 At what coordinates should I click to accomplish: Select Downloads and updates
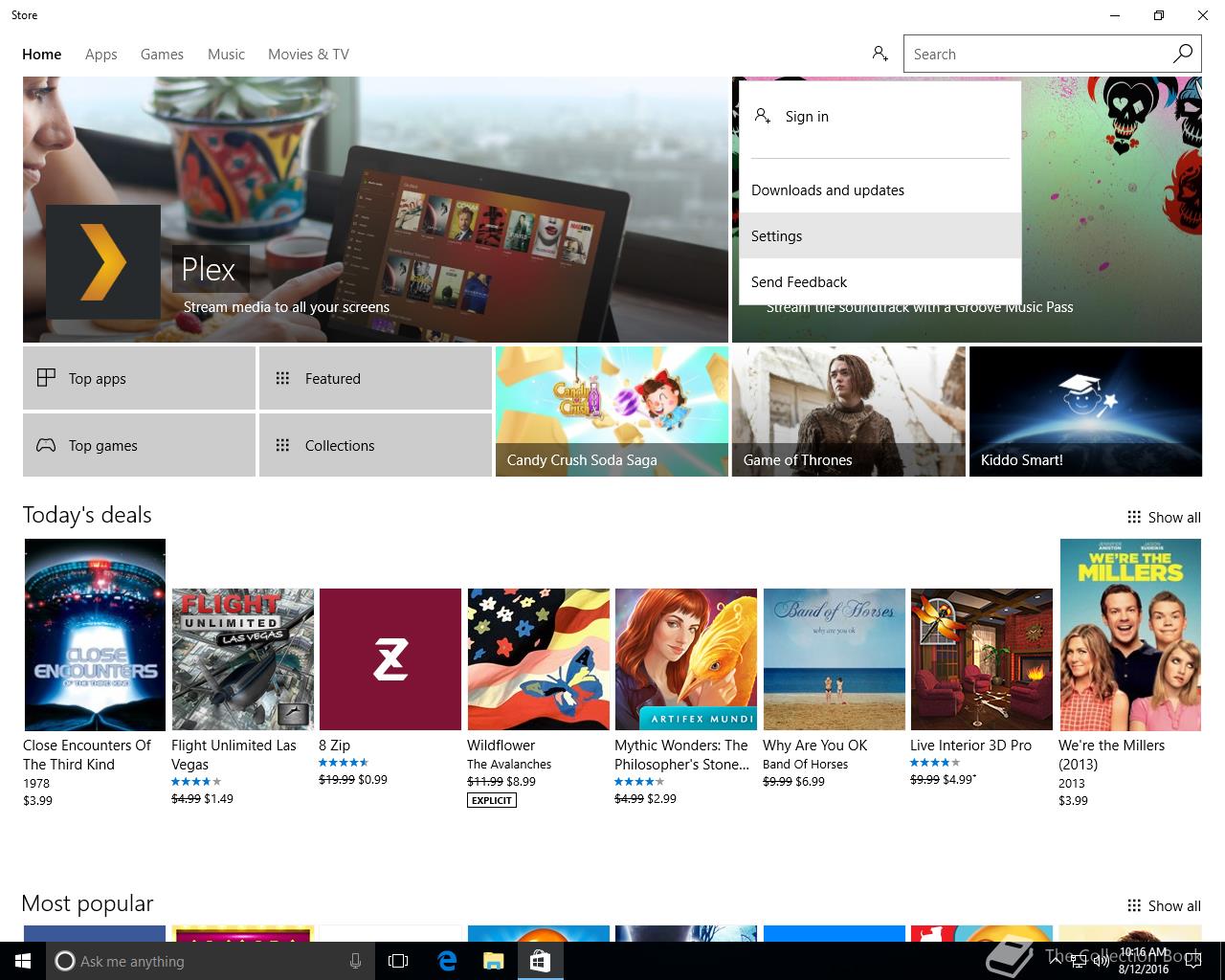tap(880, 189)
